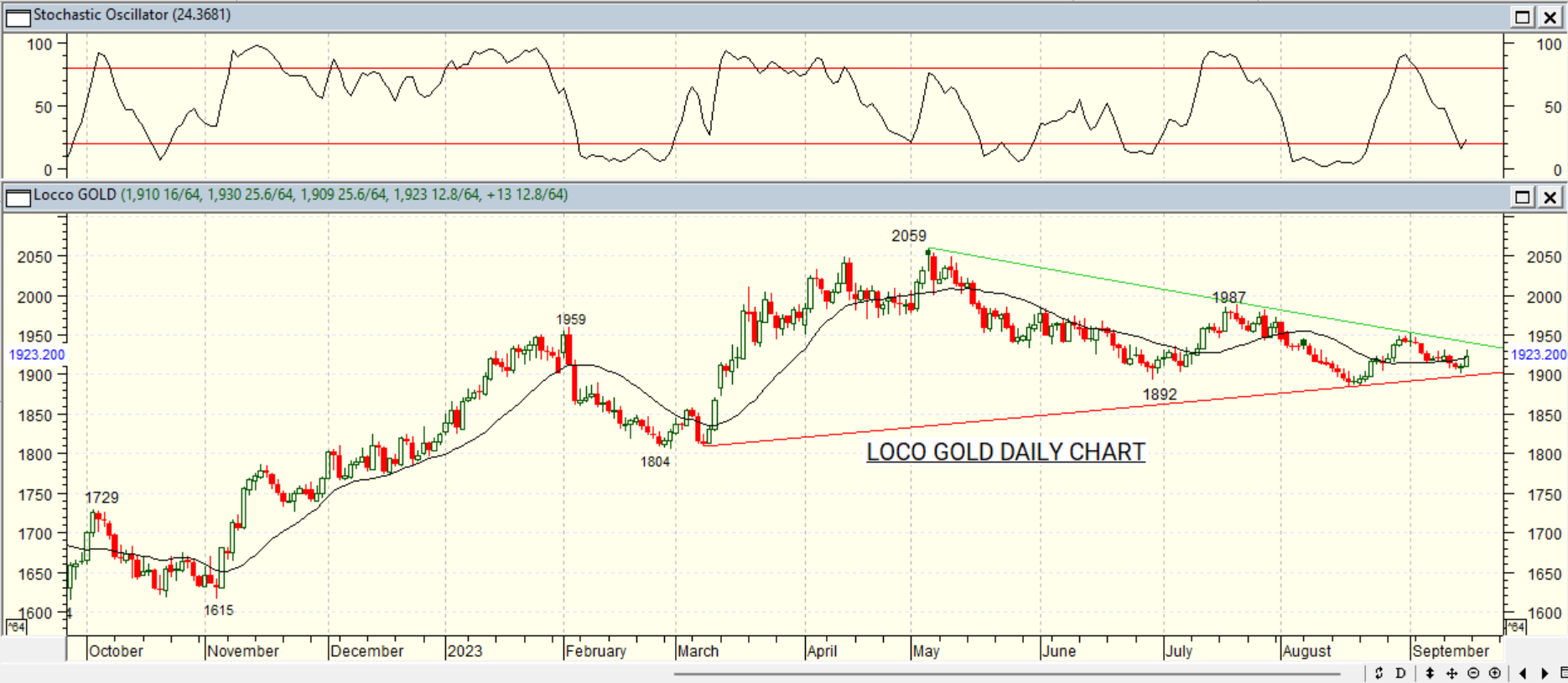This screenshot has height=683, width=1568.
Task: Click the 'Stochastic Oscillator (24.3681)' title text
Action: pyautogui.click(x=132, y=15)
